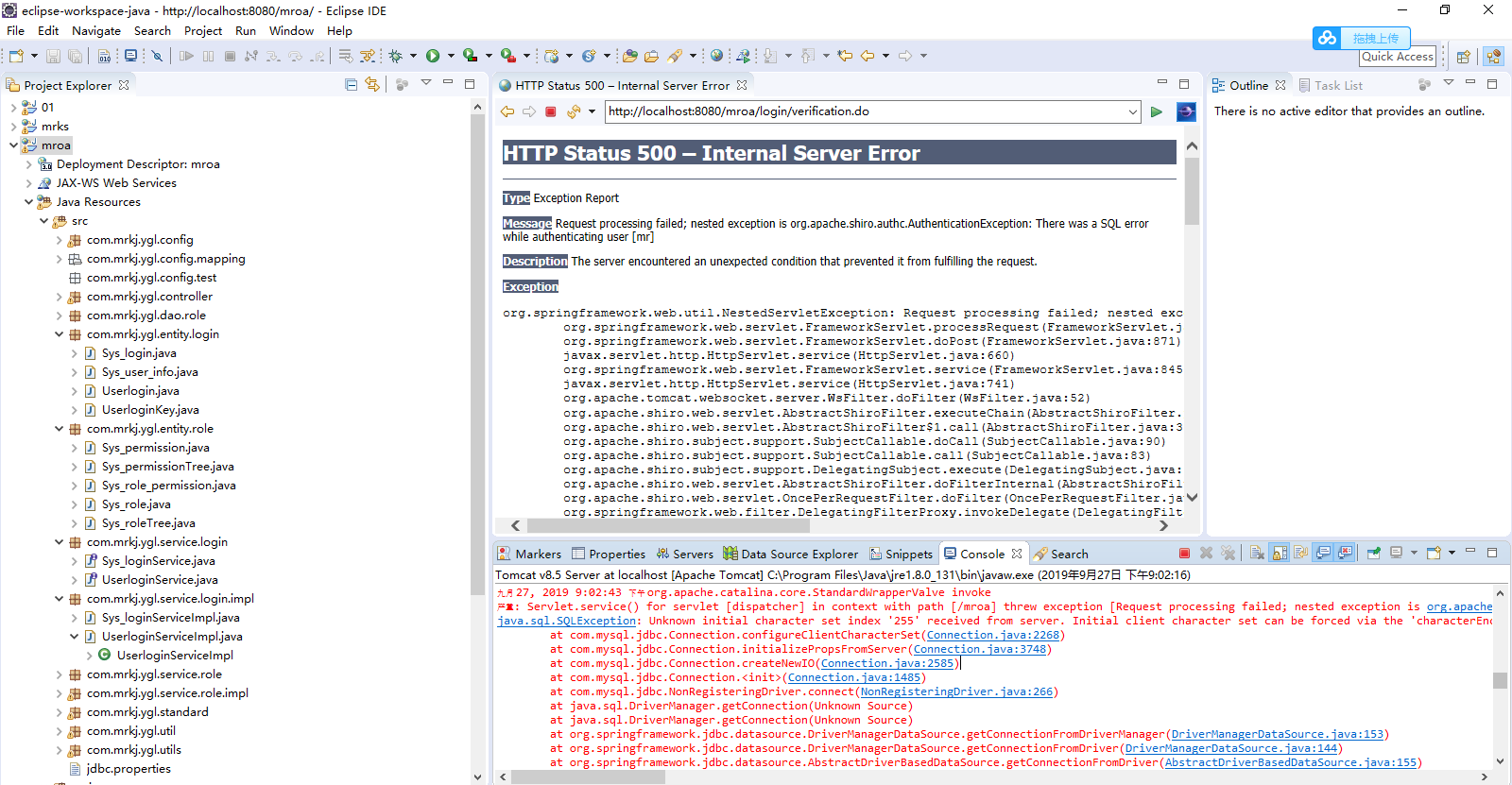This screenshot has height=785, width=1512.
Task: Click the green Run button
Action: 433,56
